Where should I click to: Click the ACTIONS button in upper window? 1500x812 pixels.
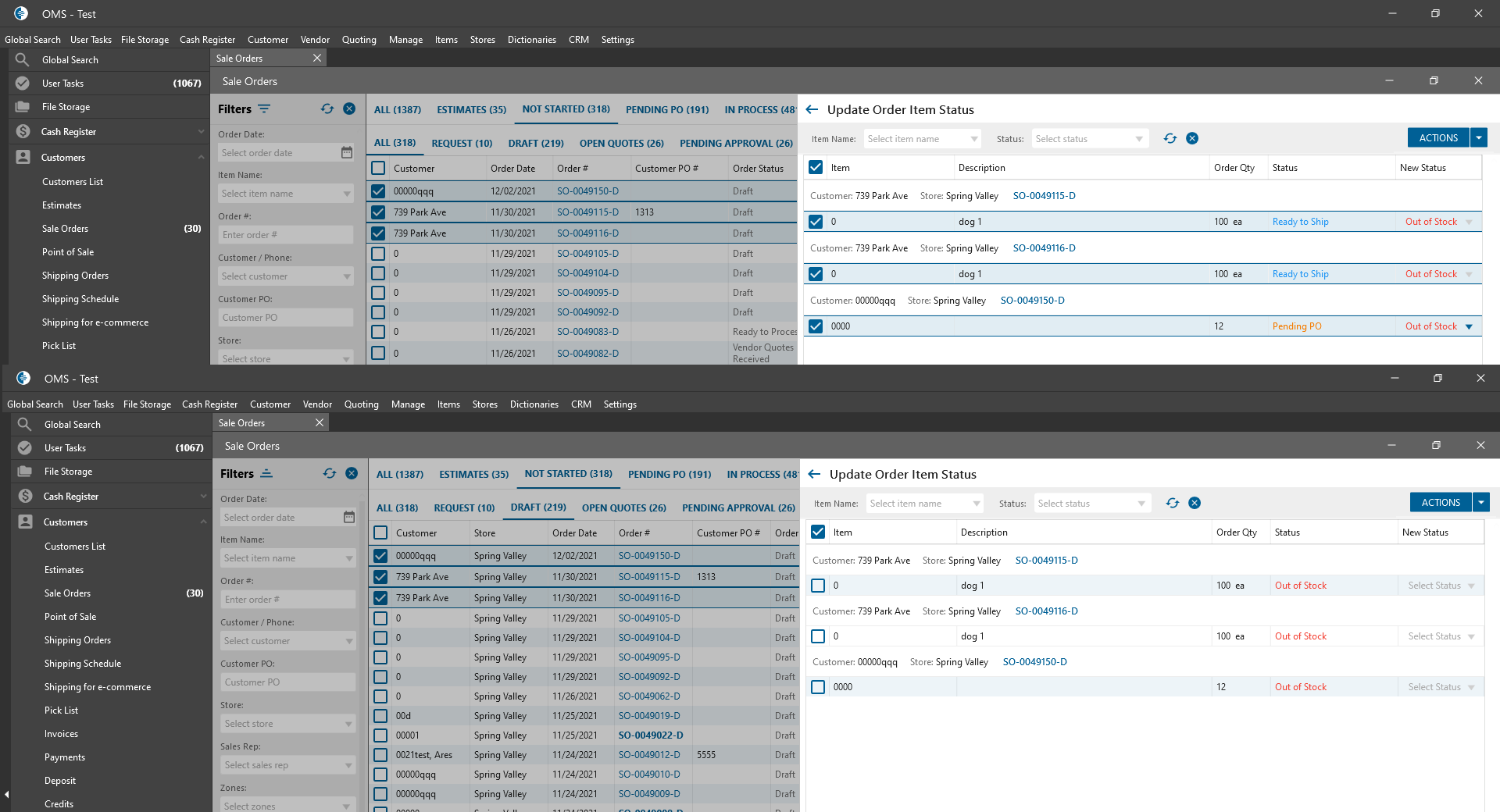(1438, 137)
